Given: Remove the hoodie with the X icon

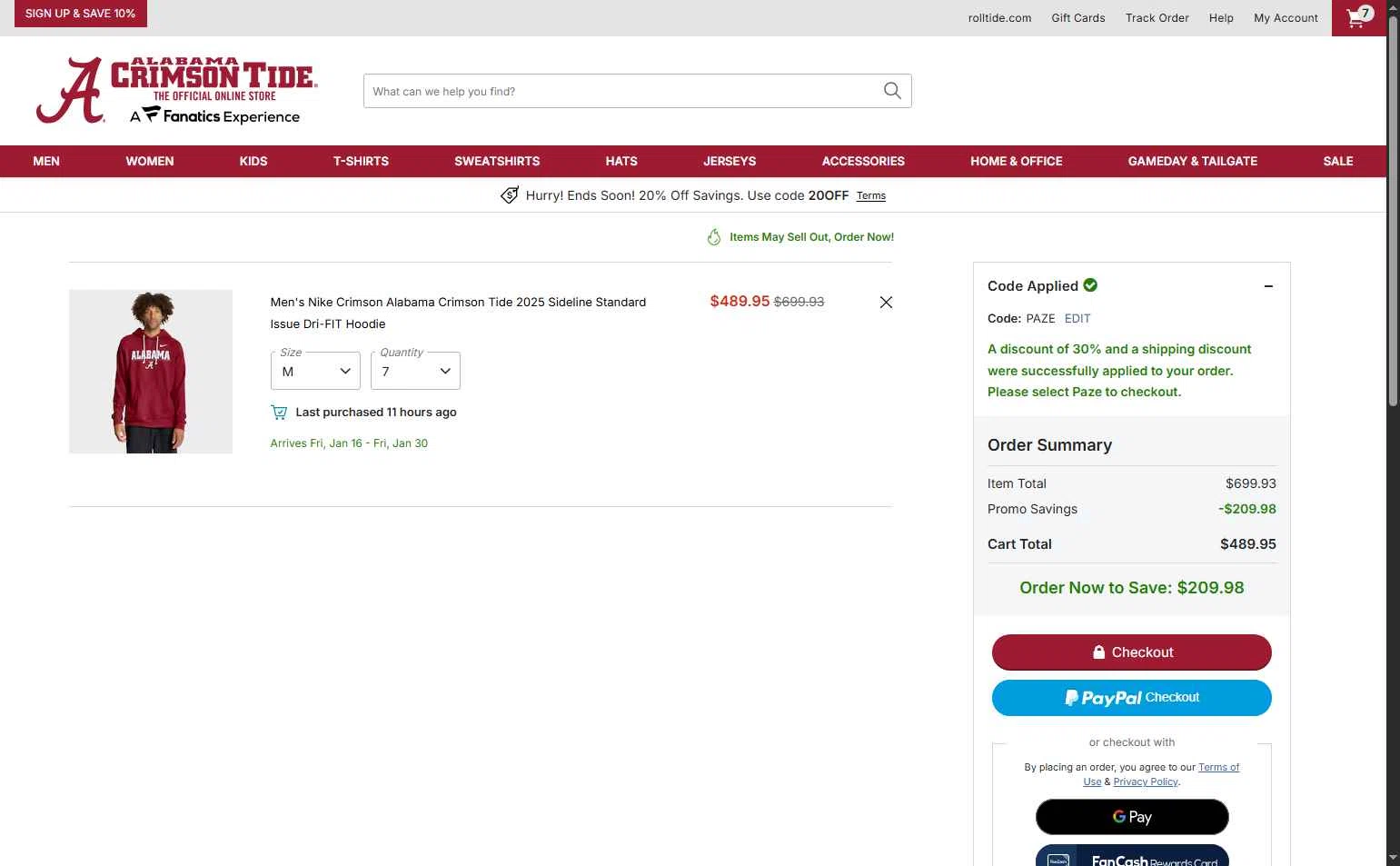Looking at the screenshot, I should [x=886, y=303].
